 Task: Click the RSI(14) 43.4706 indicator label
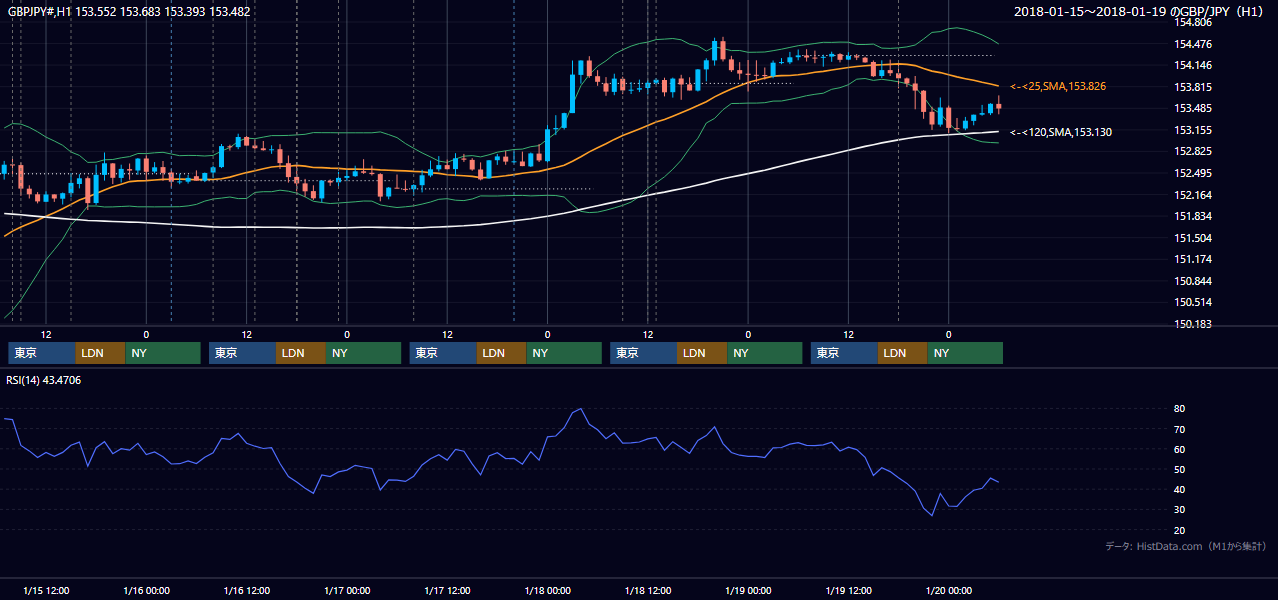click(44, 380)
